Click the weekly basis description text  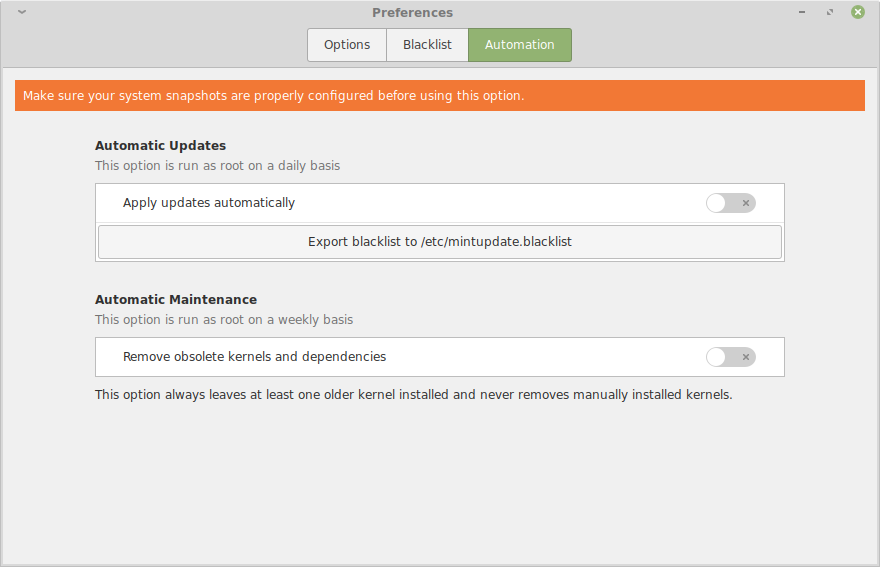click(x=224, y=320)
